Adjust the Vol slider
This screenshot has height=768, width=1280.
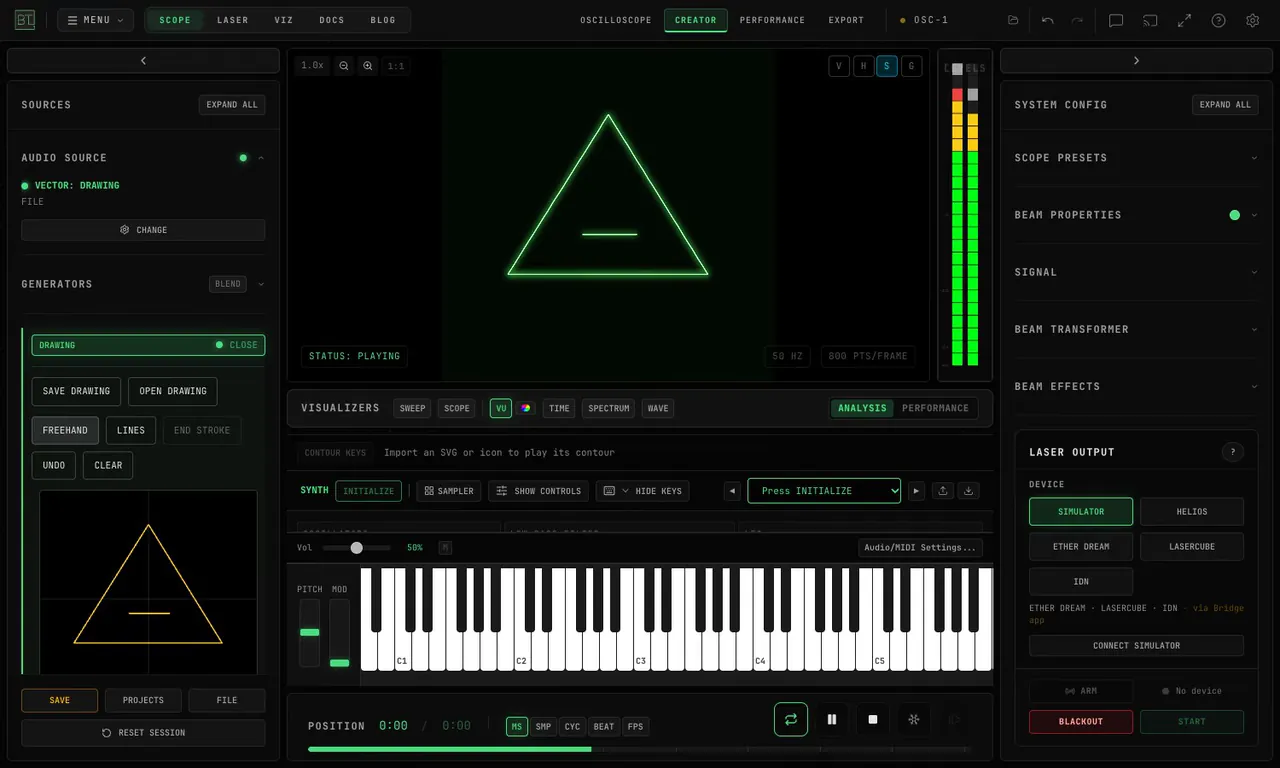click(x=357, y=548)
